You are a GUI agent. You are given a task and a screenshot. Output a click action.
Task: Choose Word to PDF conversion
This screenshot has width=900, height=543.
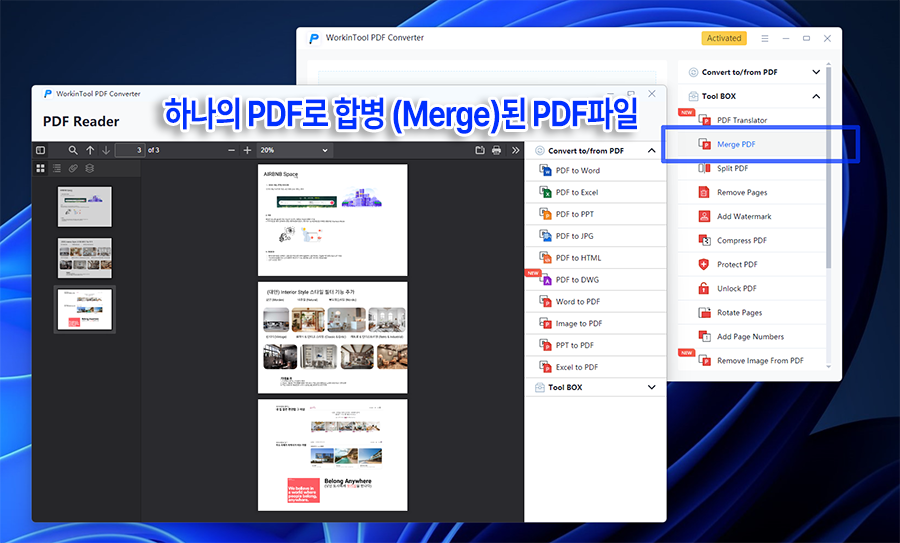596,301
